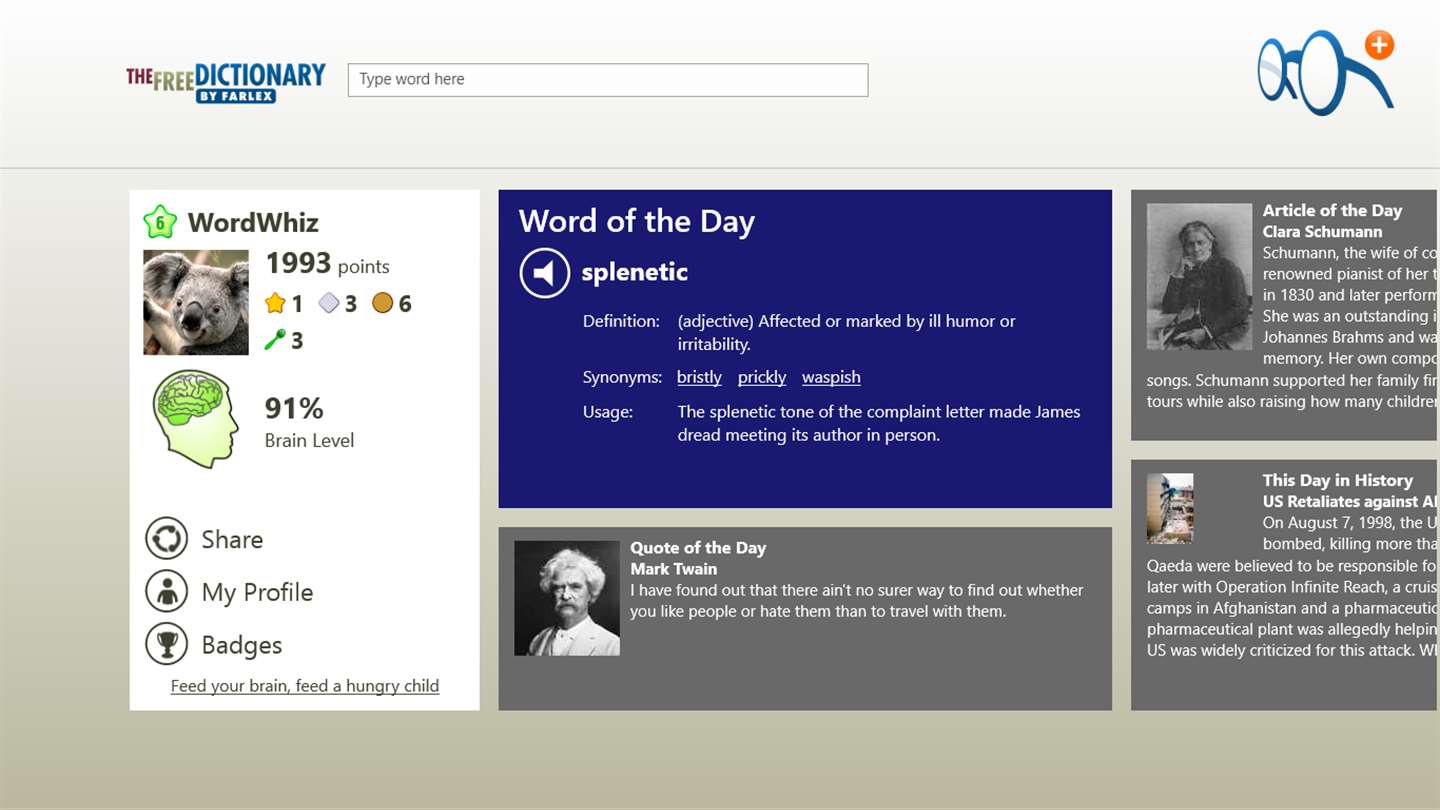Click the koala profile picture
The width and height of the screenshot is (1440, 810).
click(196, 302)
